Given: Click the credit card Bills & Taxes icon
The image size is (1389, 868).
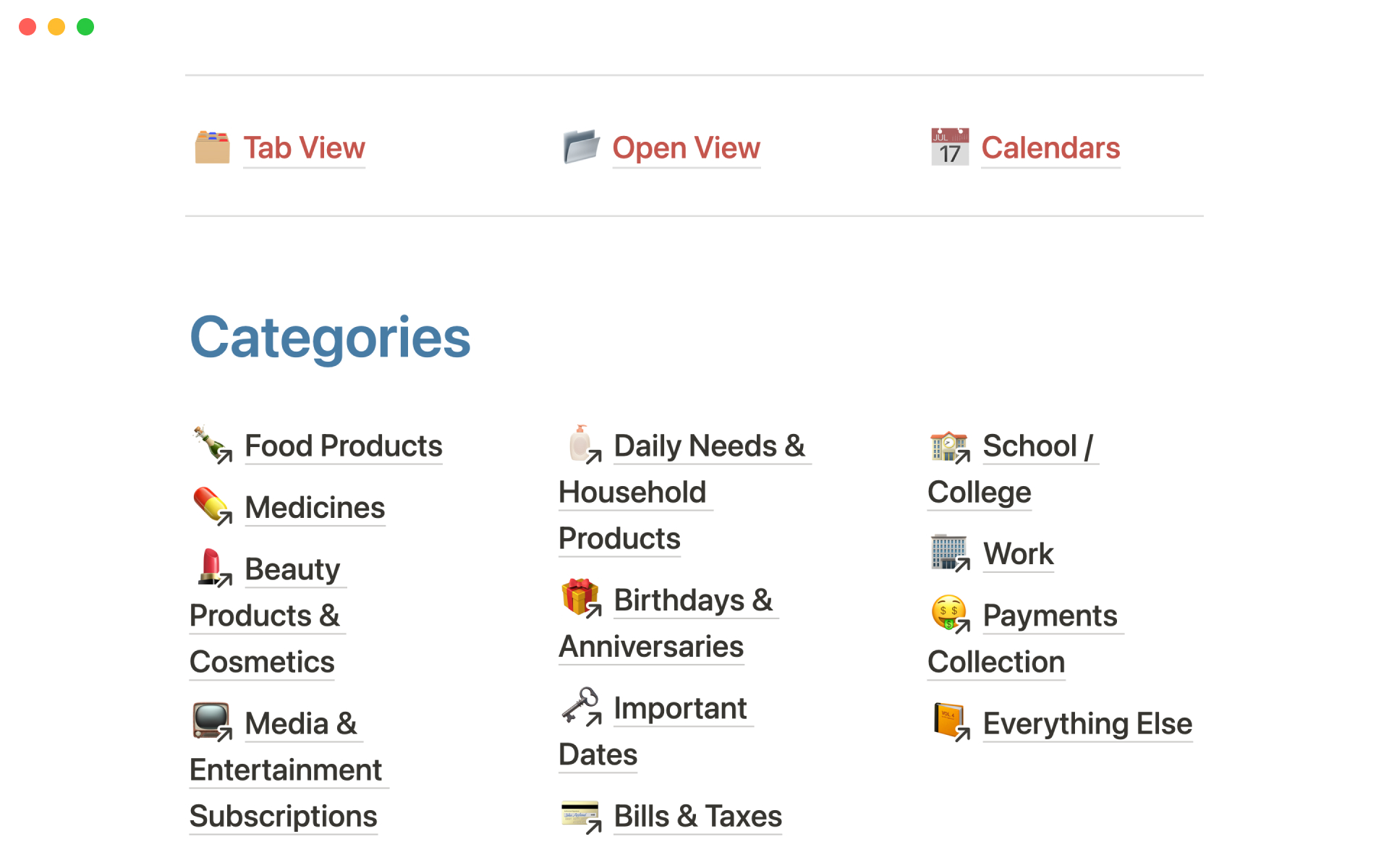Looking at the screenshot, I should pos(581,815).
